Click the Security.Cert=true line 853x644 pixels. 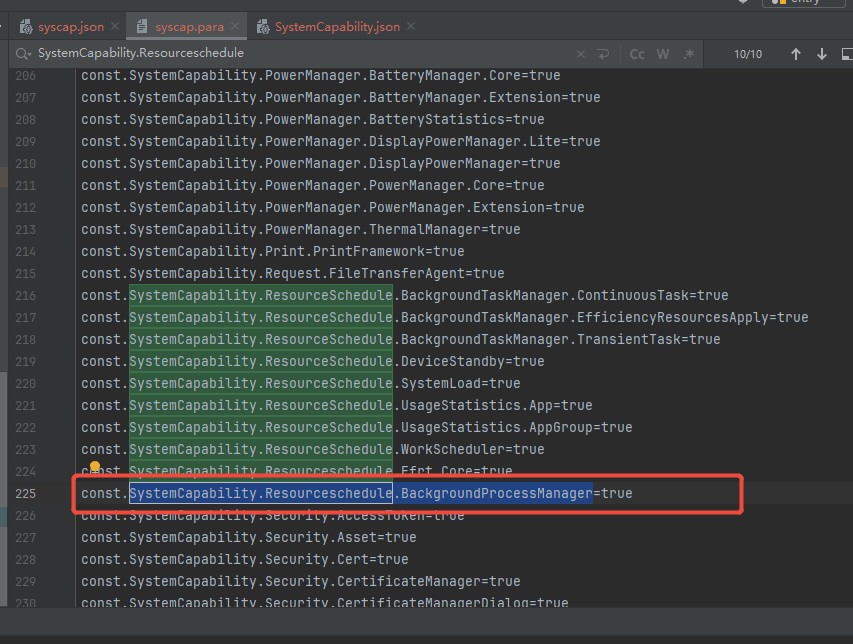[245, 559]
